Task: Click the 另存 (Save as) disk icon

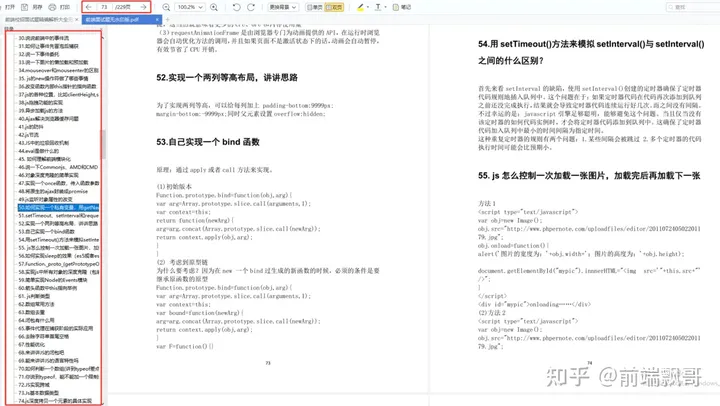Action: pyautogui.click(x=25, y=7)
